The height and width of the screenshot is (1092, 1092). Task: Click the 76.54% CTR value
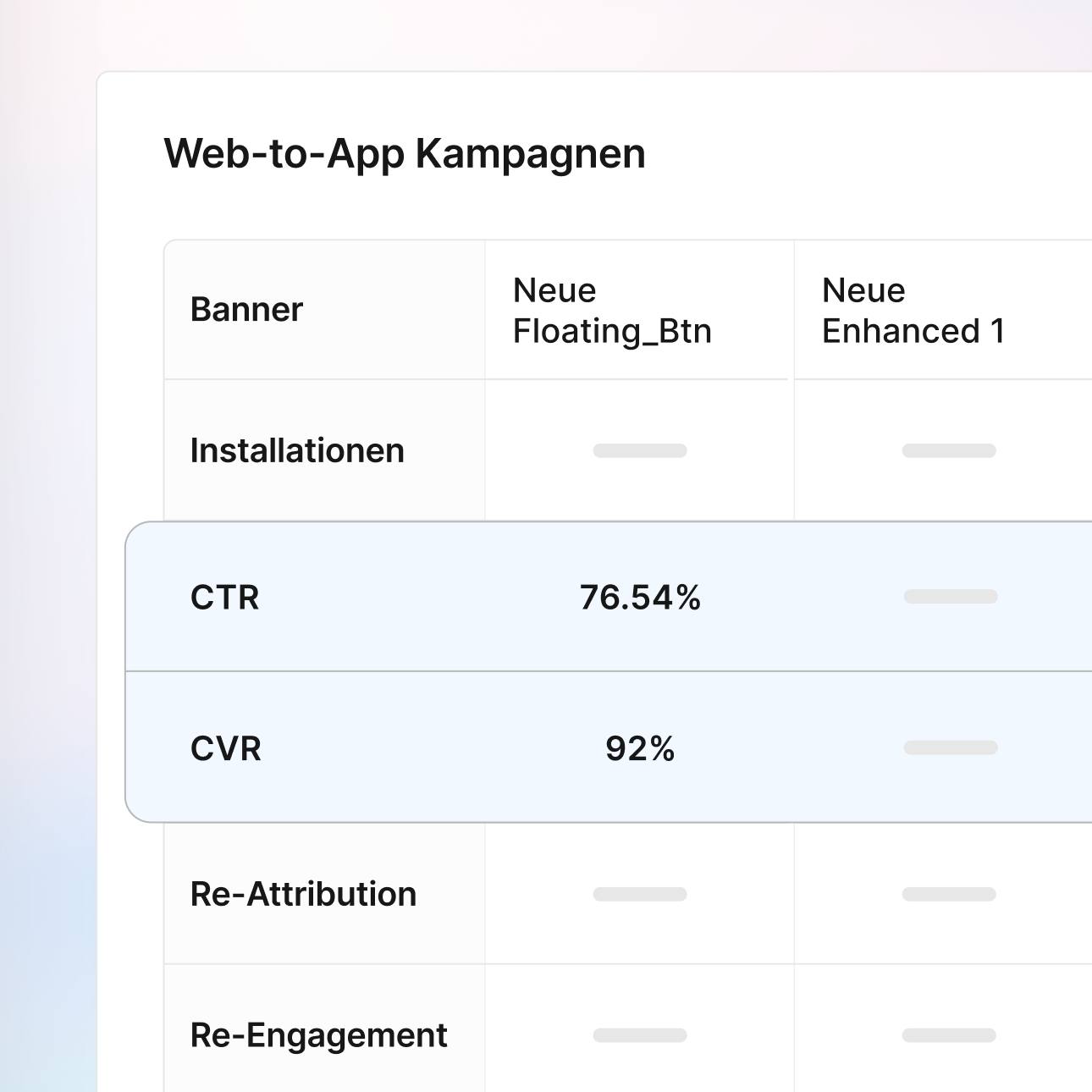(640, 598)
